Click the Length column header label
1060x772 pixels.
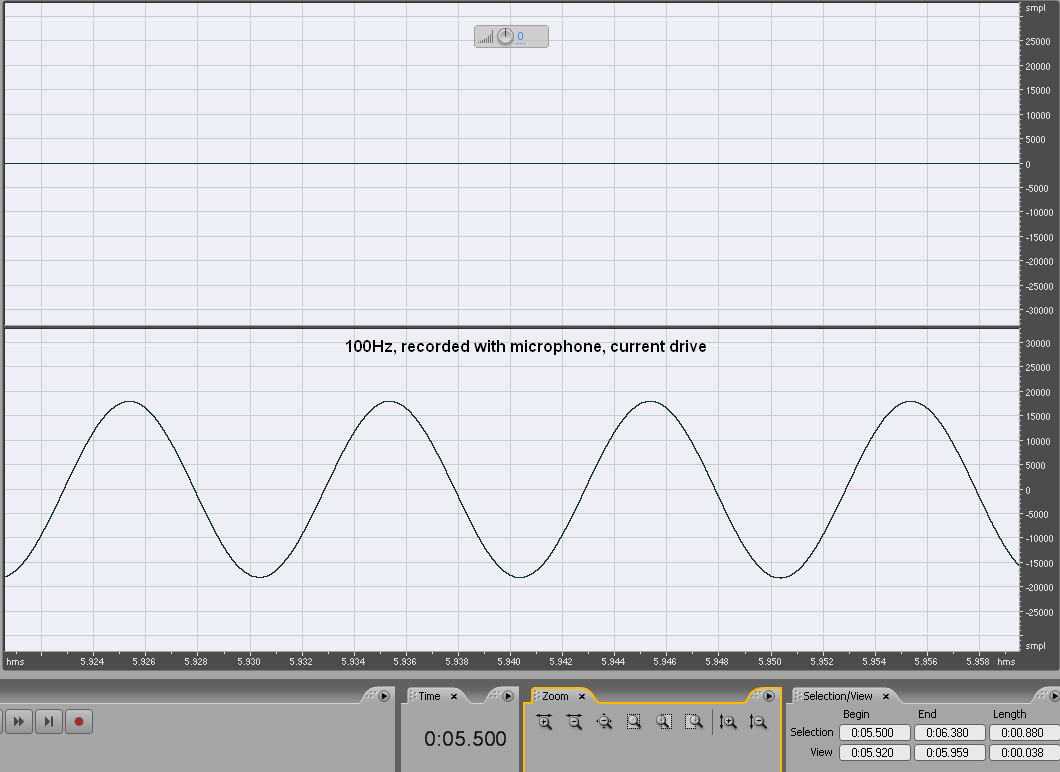(x=1009, y=714)
